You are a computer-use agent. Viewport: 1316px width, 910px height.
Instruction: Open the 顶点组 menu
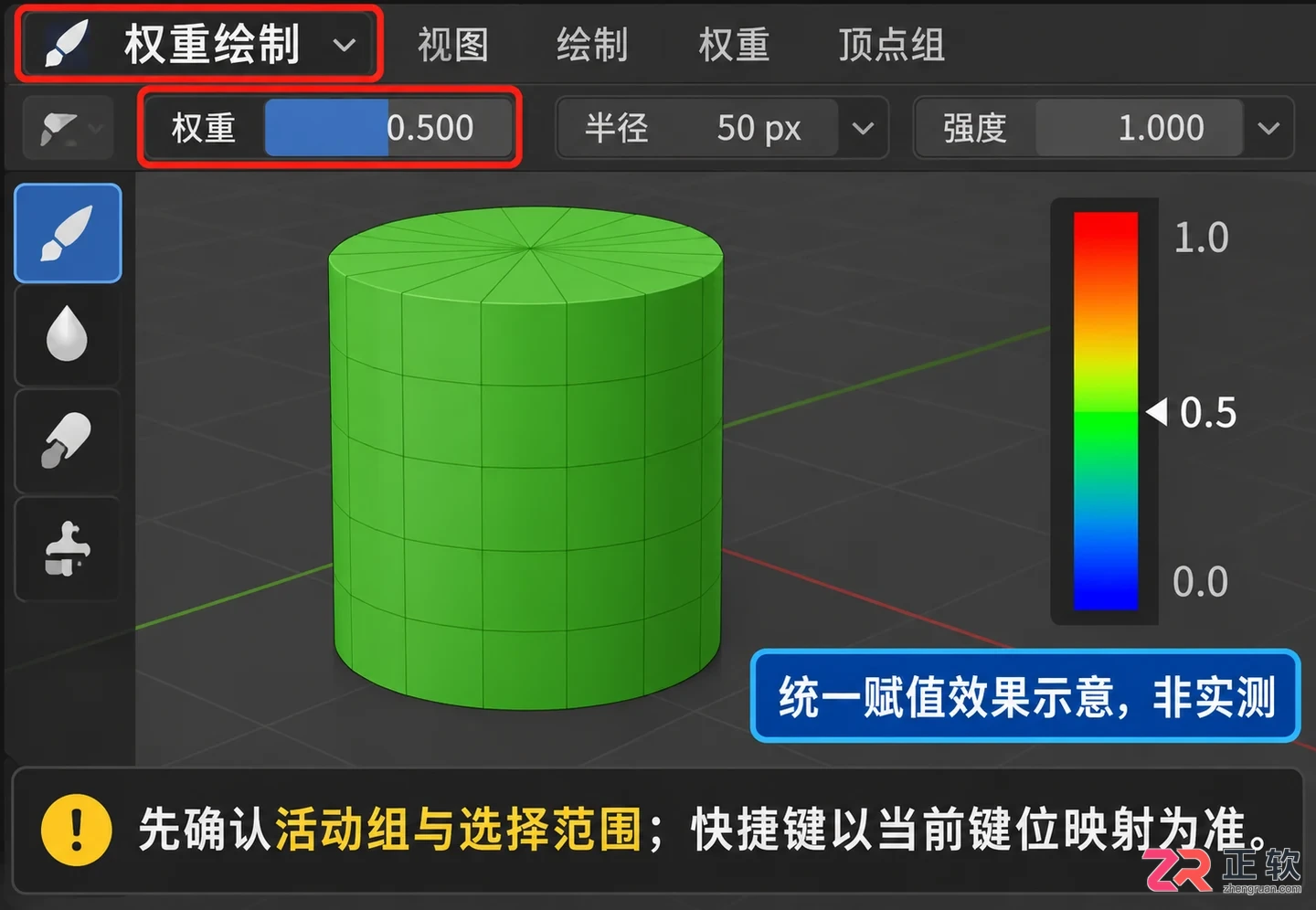(891, 45)
